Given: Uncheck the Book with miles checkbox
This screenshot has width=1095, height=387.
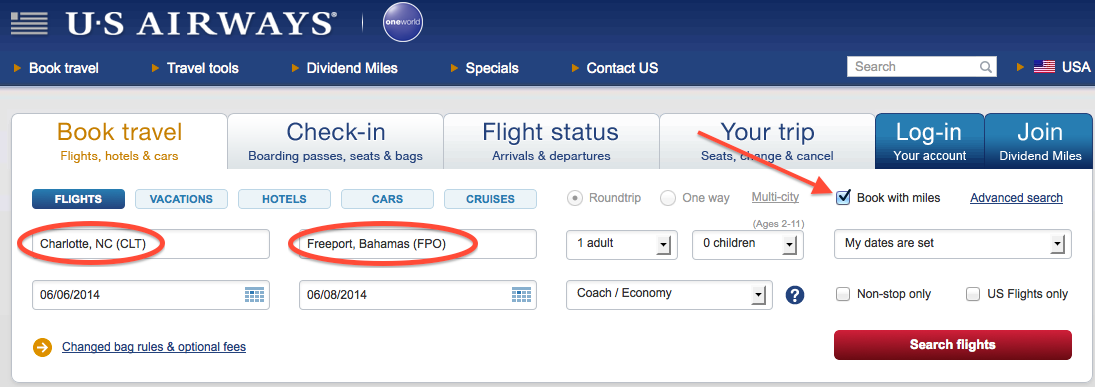Looking at the screenshot, I should (843, 198).
